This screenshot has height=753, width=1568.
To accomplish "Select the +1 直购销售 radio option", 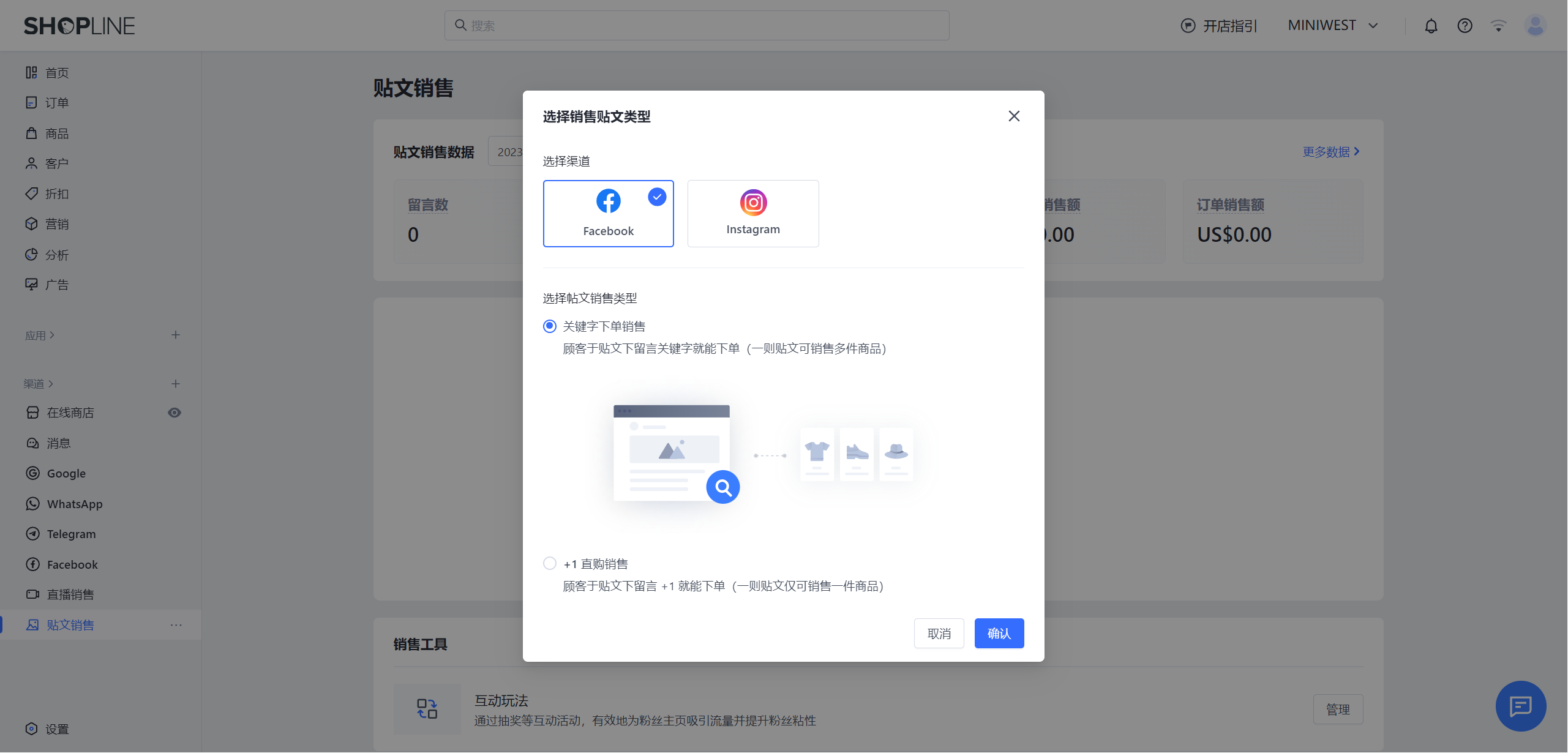I will 550,563.
